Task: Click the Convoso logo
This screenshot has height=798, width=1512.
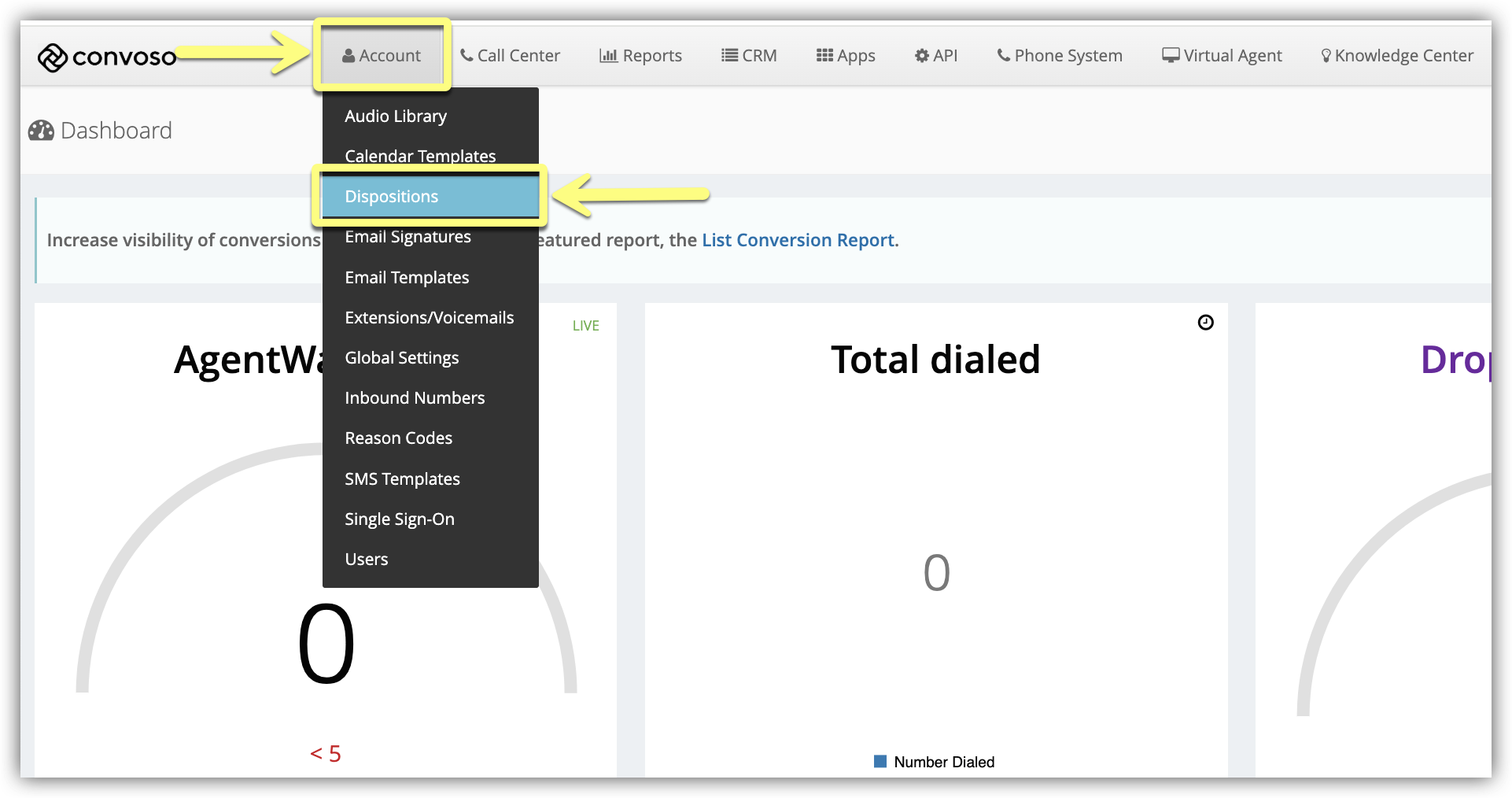Action: point(107,57)
